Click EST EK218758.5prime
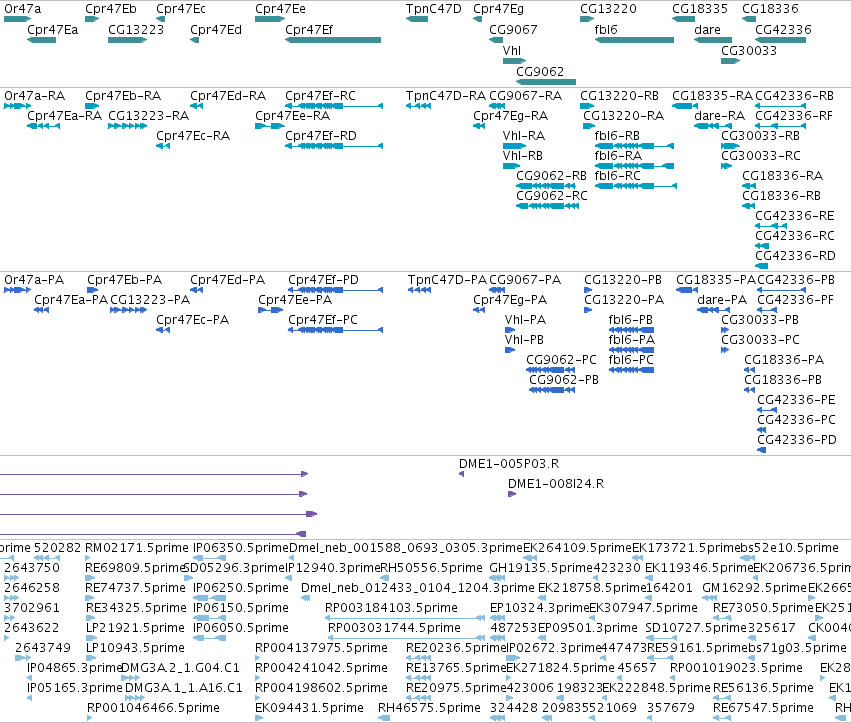851x723 pixels. 542,598
